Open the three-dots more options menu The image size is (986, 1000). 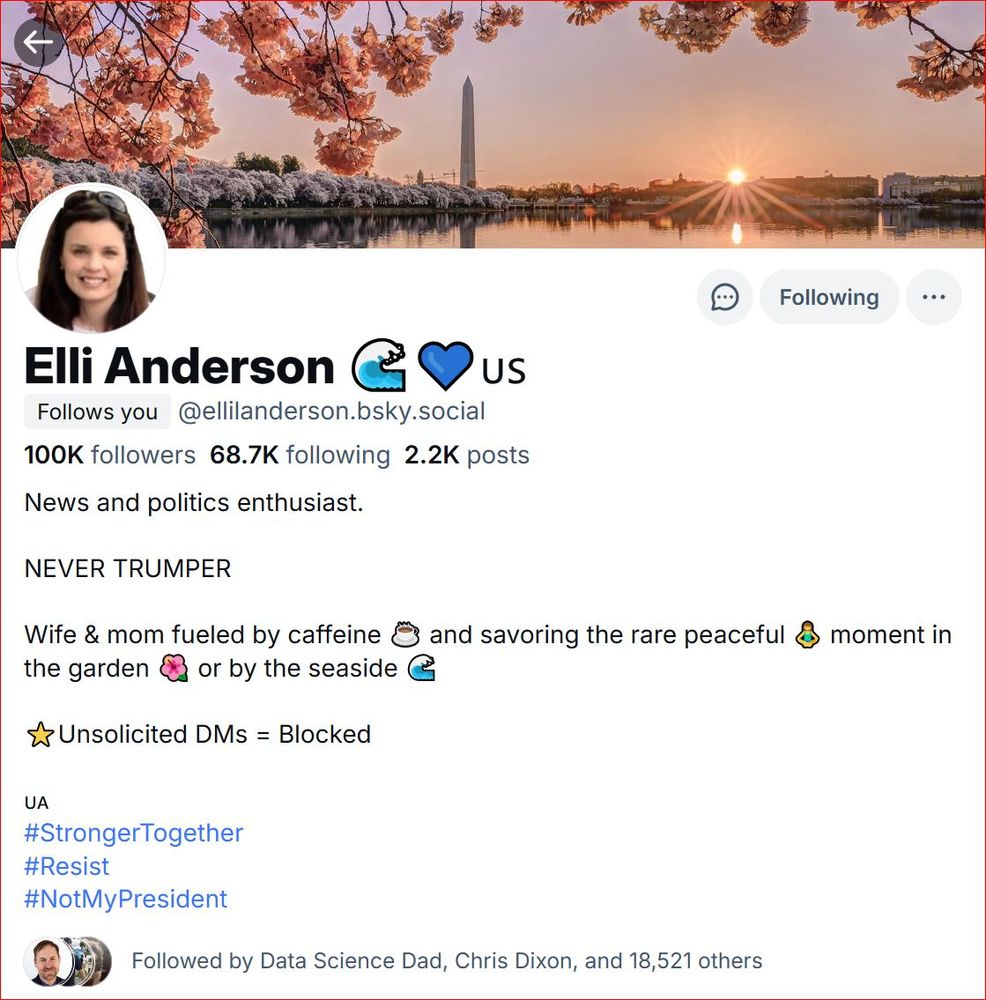pyautogui.click(x=934, y=297)
